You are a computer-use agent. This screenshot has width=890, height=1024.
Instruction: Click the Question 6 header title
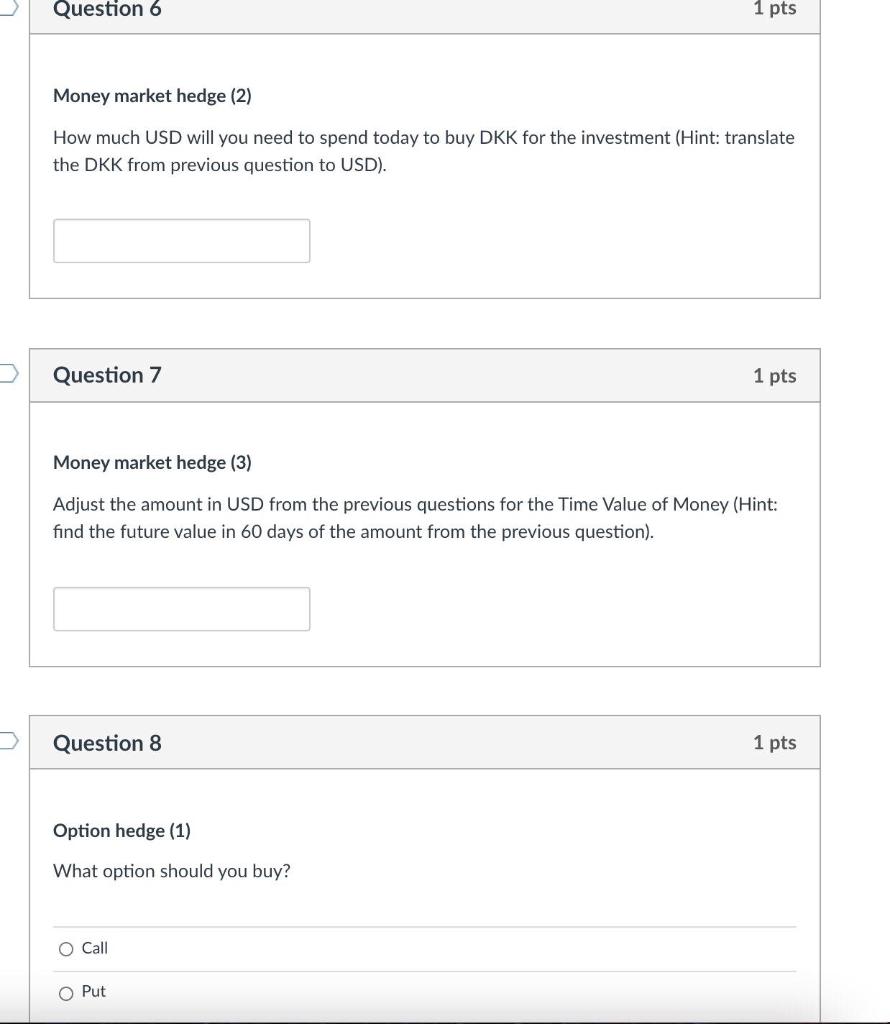point(107,9)
